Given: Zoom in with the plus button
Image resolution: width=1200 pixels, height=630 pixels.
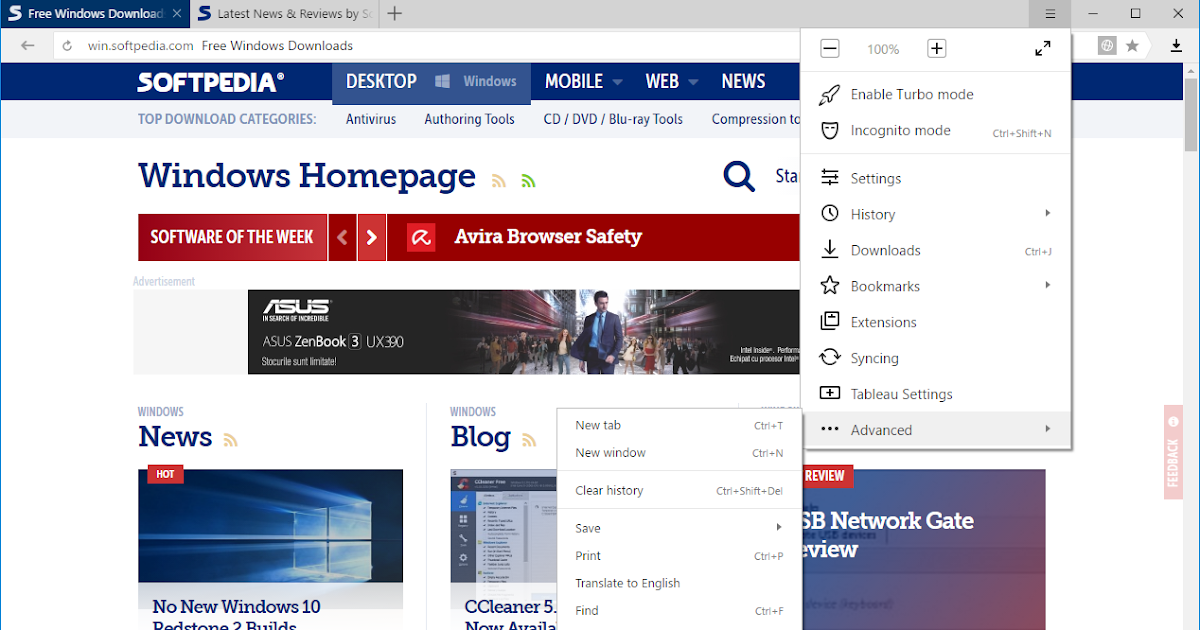Looking at the screenshot, I should [x=936, y=48].
